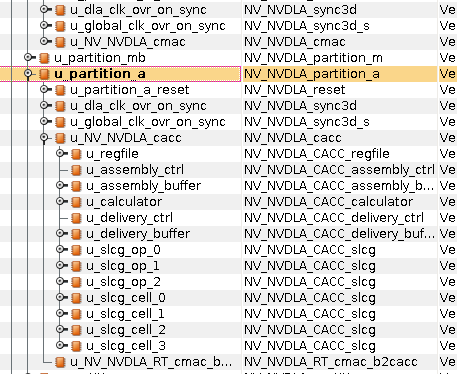Screen dimensions: 457x374
Task: Expand the u_delivery_buffer node
Action: 60,233
